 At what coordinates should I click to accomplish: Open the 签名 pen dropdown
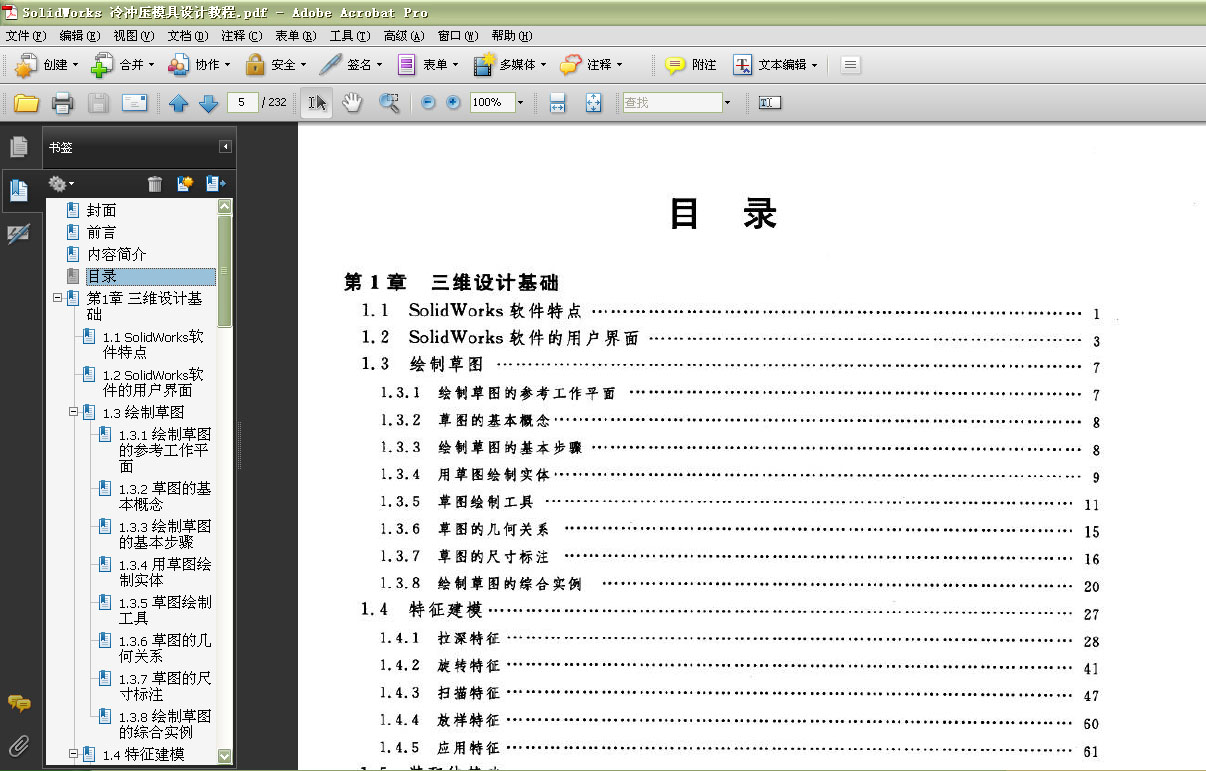[351, 65]
